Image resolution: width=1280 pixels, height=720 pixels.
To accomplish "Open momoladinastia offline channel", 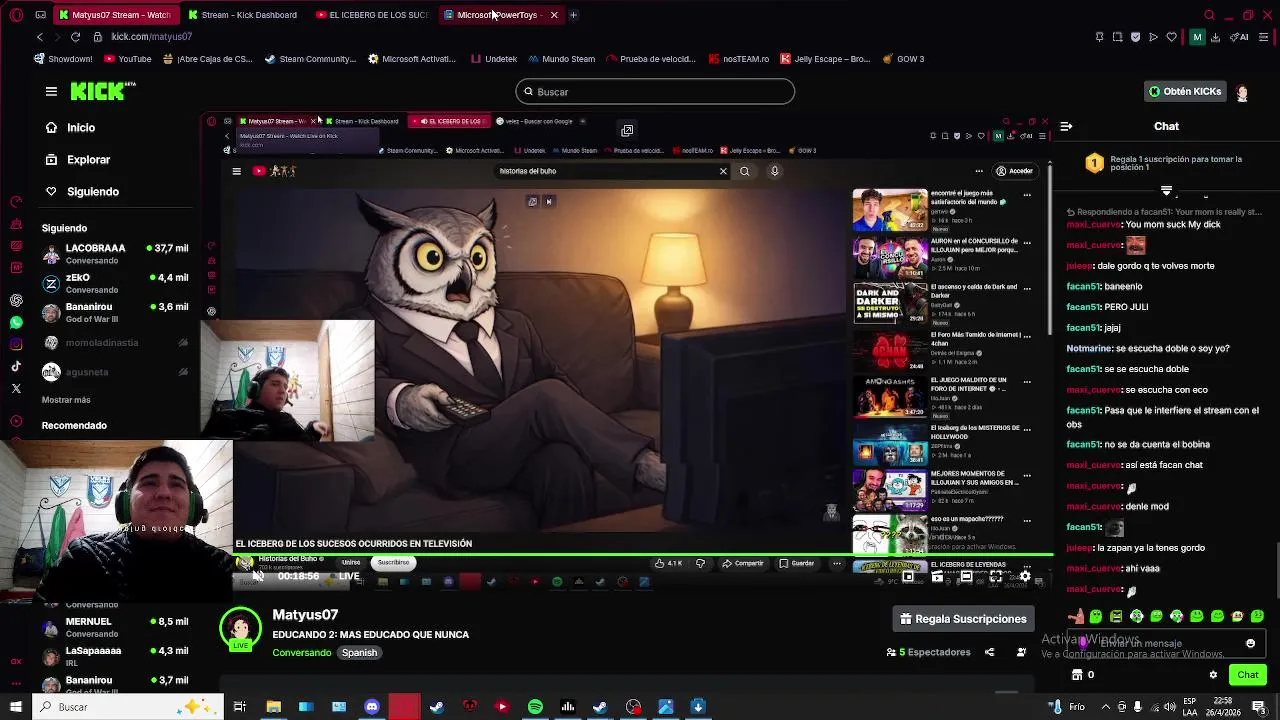I will point(115,343).
